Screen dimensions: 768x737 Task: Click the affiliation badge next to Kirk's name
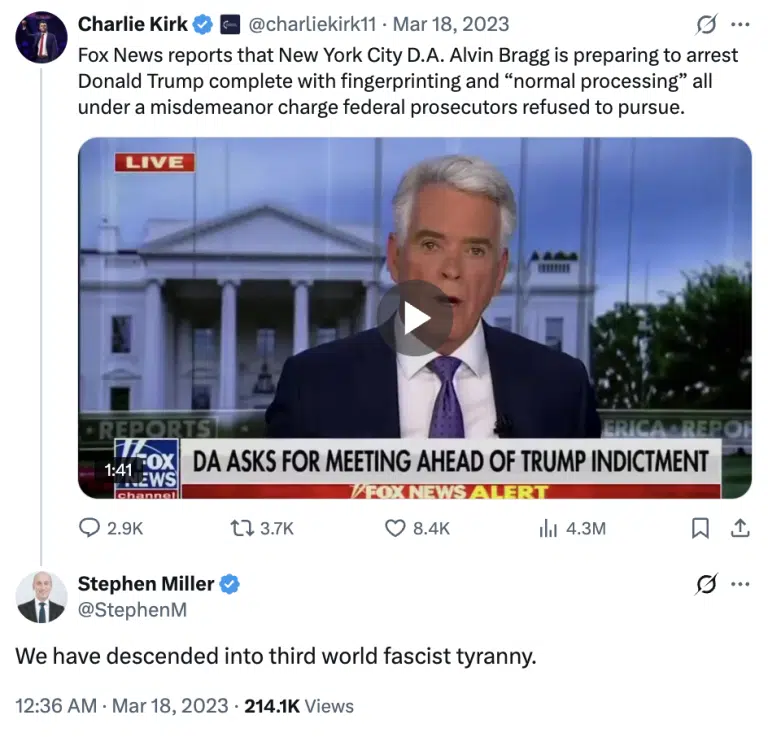tap(229, 24)
